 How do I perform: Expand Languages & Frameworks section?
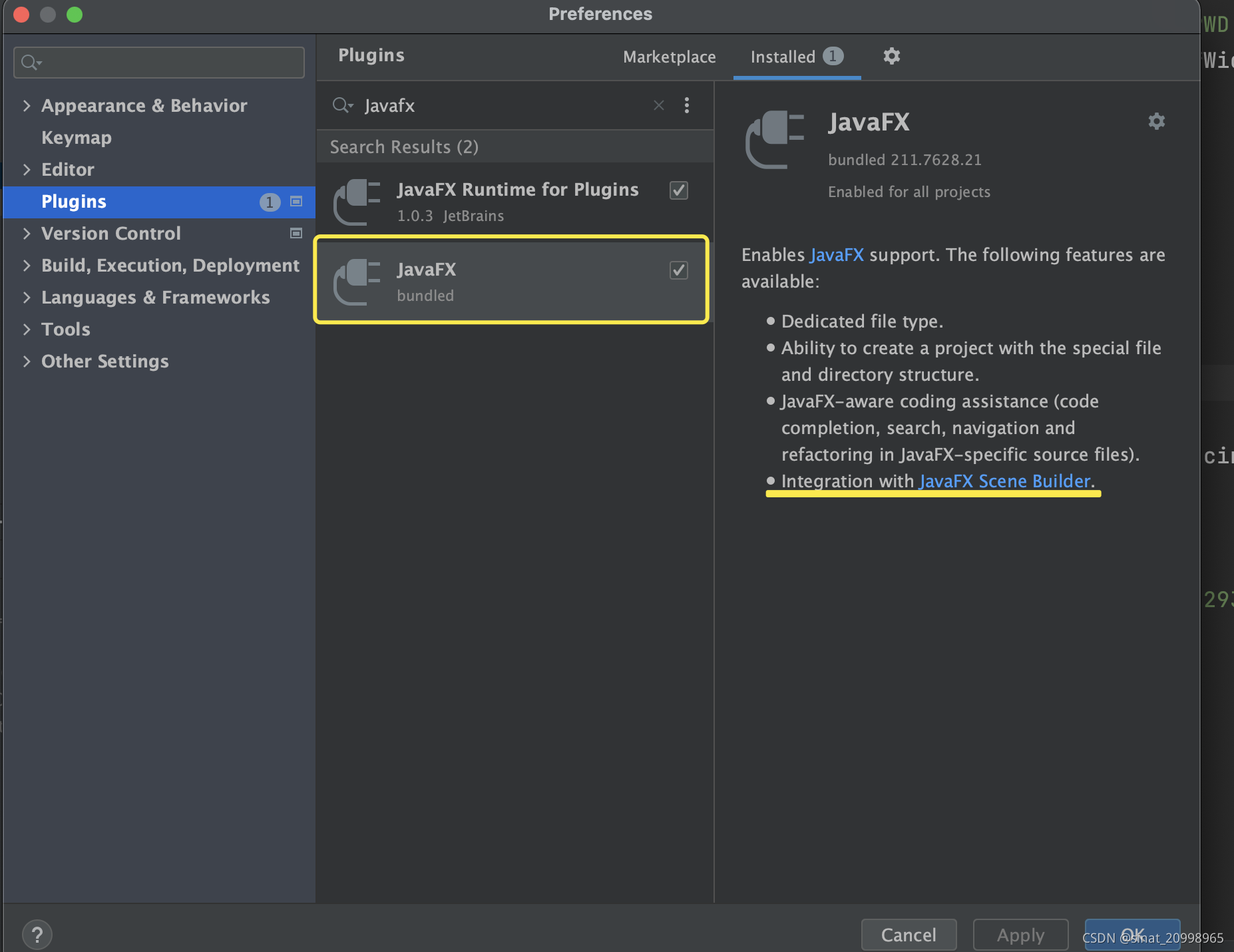click(x=27, y=297)
